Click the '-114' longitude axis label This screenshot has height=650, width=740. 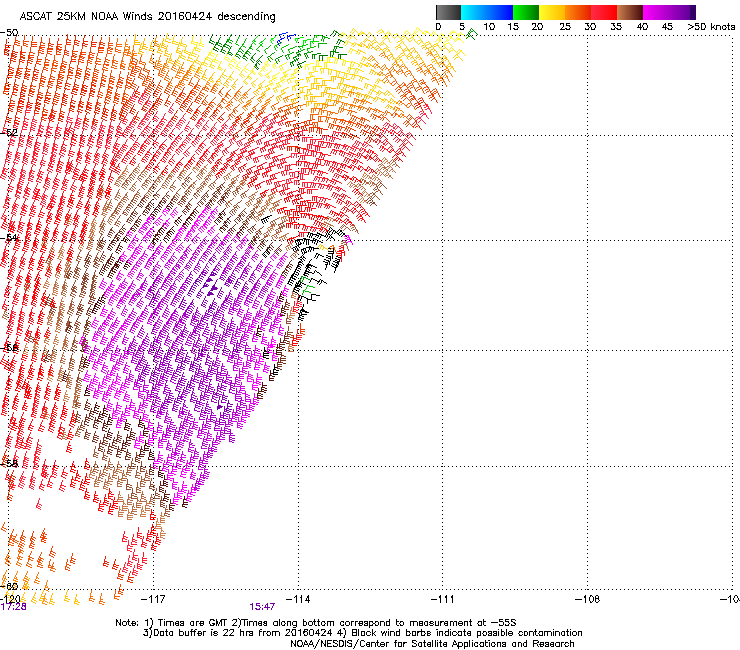pos(298,599)
